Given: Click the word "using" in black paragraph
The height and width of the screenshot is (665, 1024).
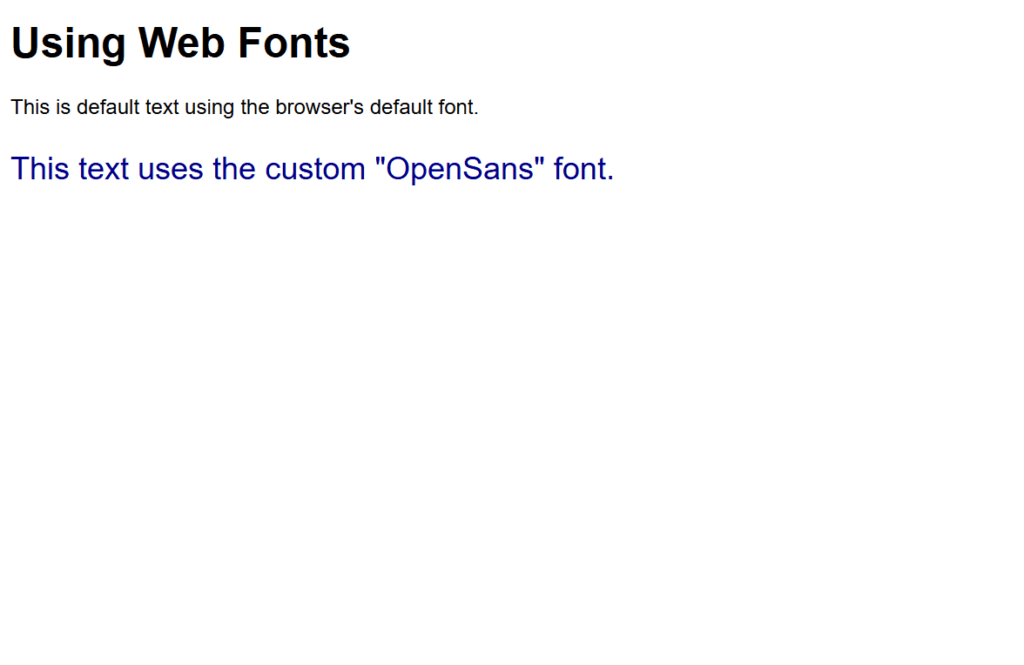Looking at the screenshot, I should tap(209, 108).
